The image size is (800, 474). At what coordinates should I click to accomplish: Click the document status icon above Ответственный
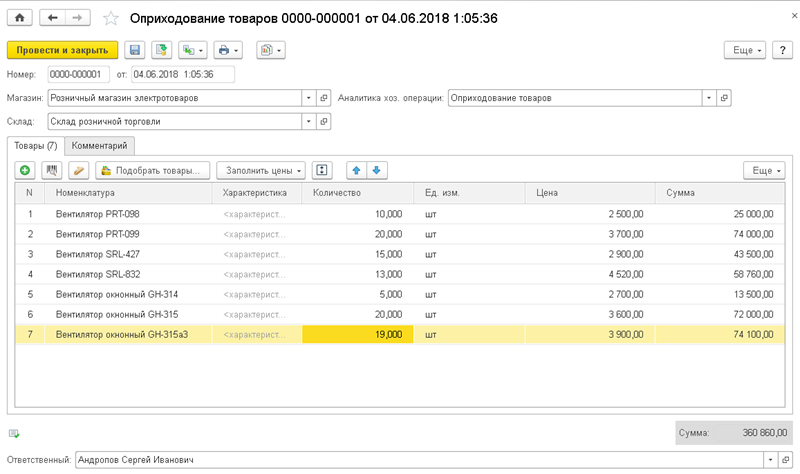[x=14, y=434]
